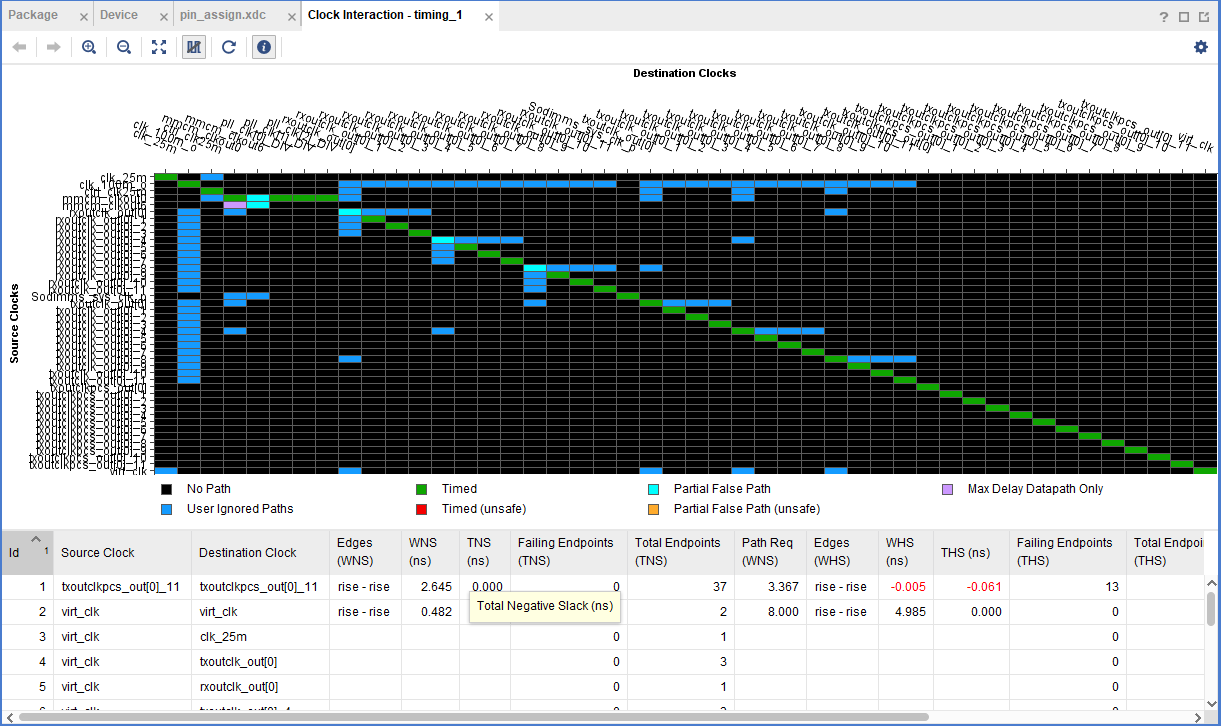
Task: Sort by the WHS (ns) column
Action: [905, 552]
